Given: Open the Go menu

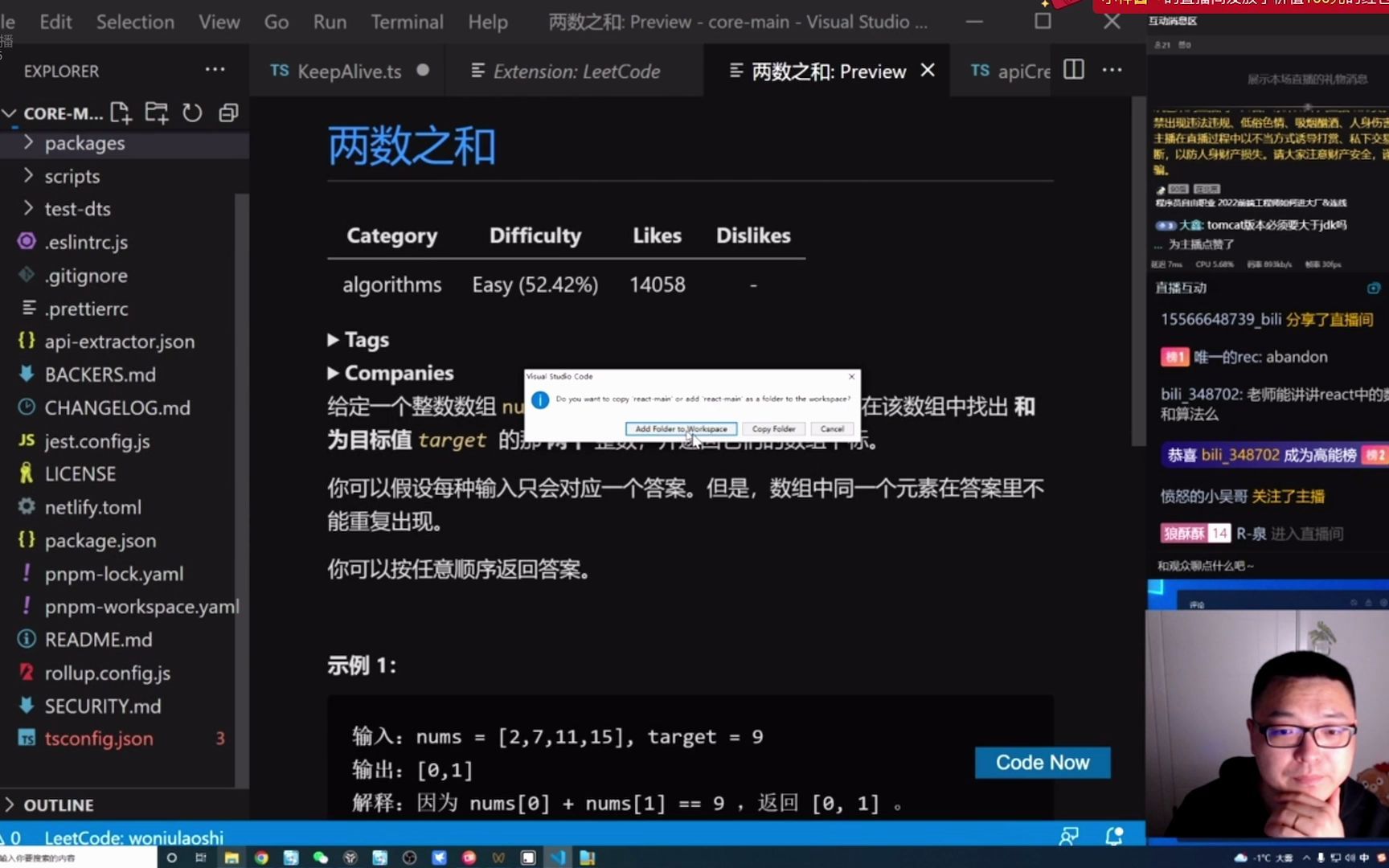Looking at the screenshot, I should [x=277, y=22].
